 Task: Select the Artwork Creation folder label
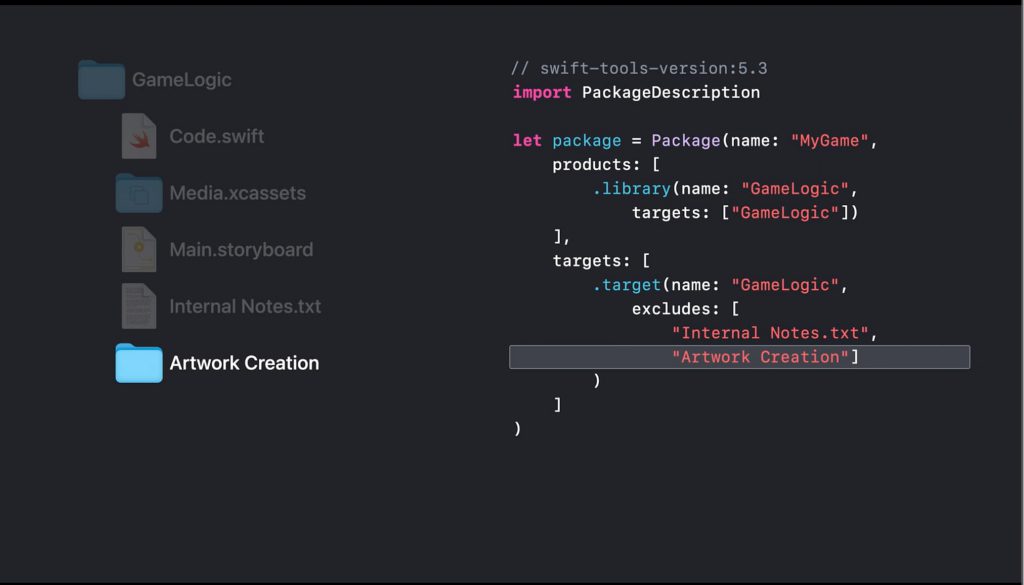[x=244, y=363]
